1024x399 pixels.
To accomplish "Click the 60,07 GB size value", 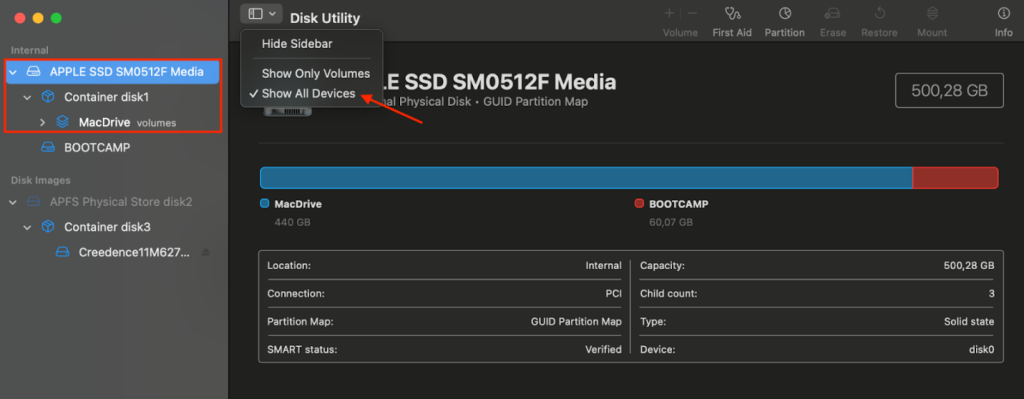I will click(671, 223).
